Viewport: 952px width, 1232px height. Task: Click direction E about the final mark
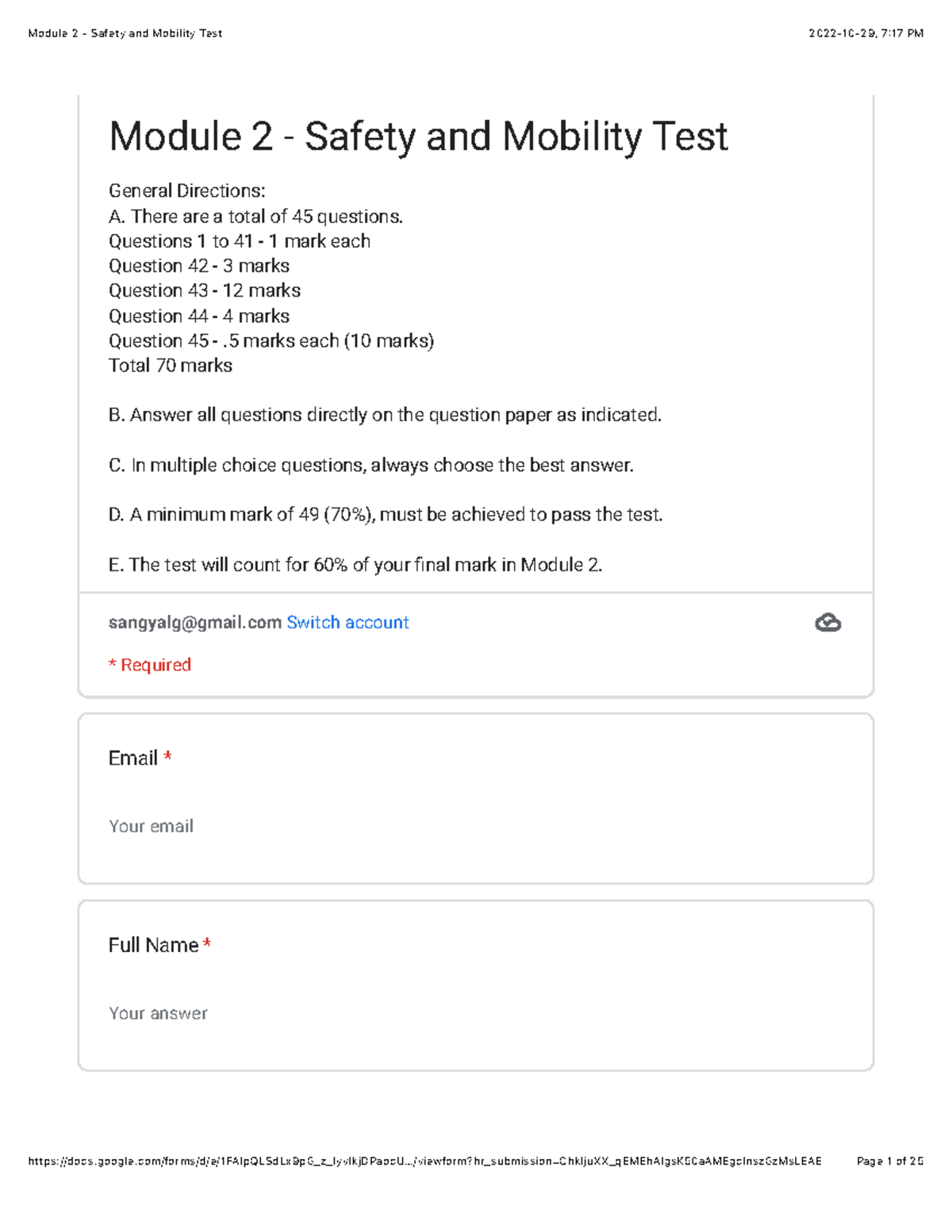(355, 565)
